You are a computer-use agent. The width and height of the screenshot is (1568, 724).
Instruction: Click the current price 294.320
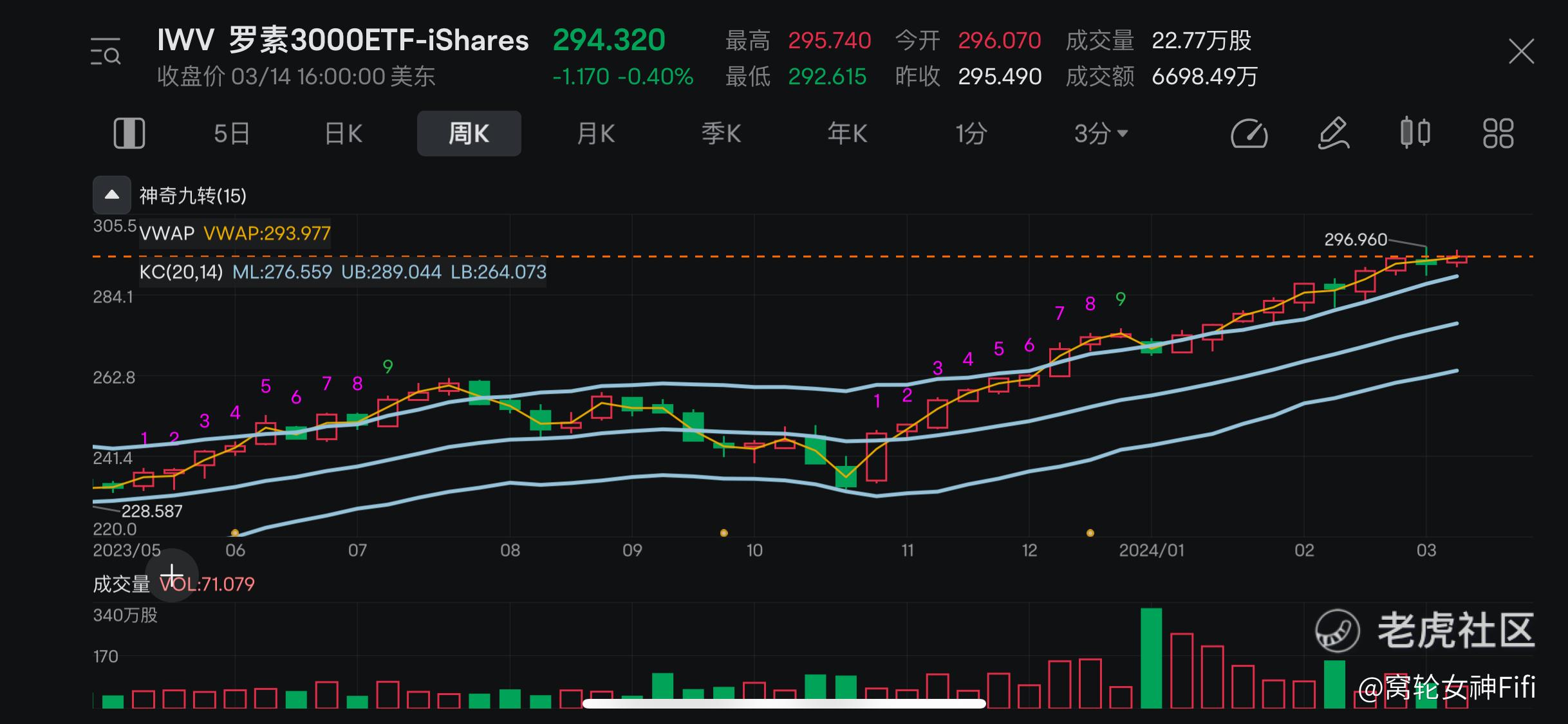[609, 40]
